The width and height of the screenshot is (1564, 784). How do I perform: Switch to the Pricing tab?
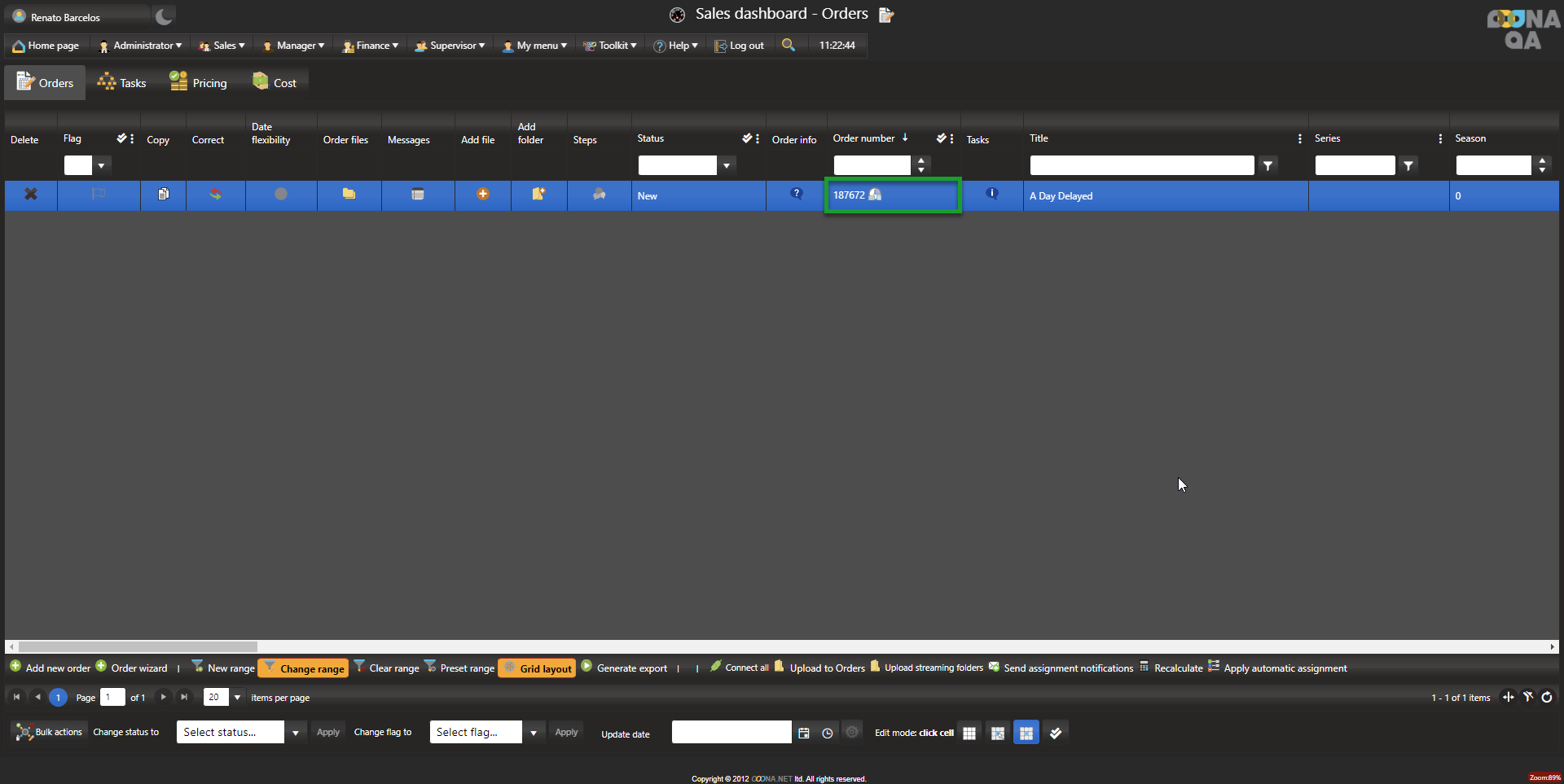pyautogui.click(x=199, y=83)
